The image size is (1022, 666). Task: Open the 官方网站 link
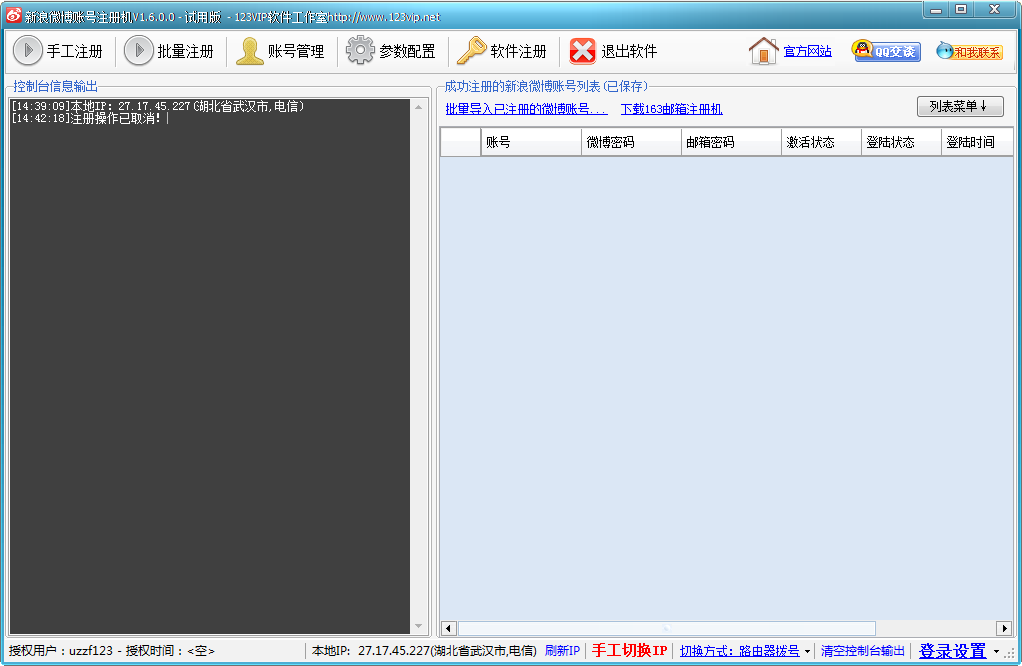pos(808,51)
